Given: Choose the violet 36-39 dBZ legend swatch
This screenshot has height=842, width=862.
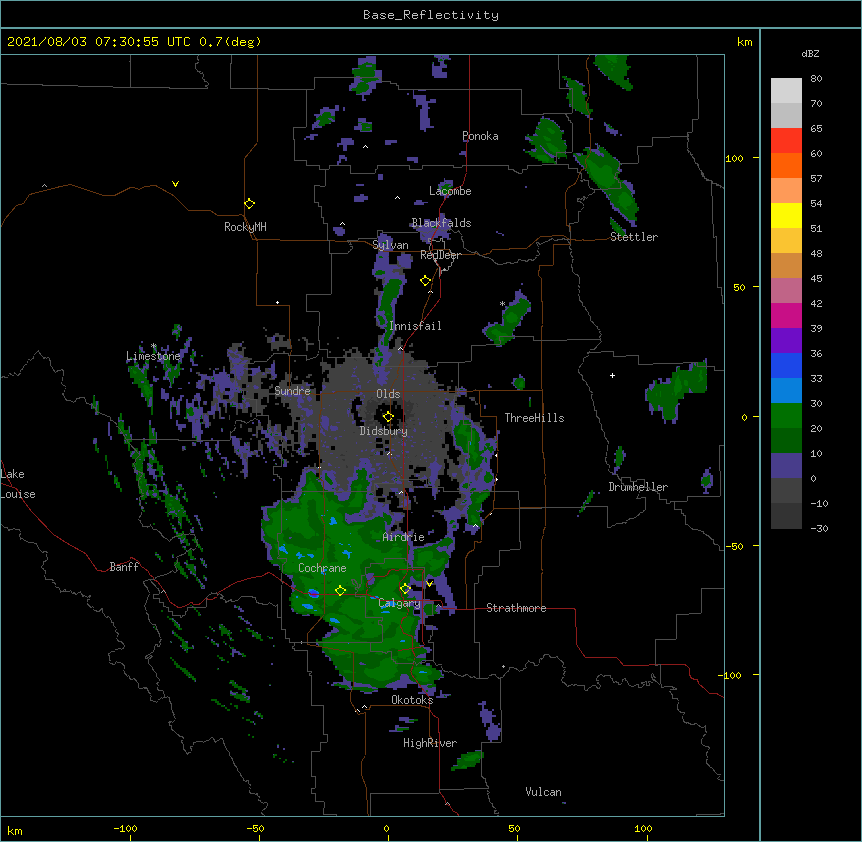Looking at the screenshot, I should point(786,341).
